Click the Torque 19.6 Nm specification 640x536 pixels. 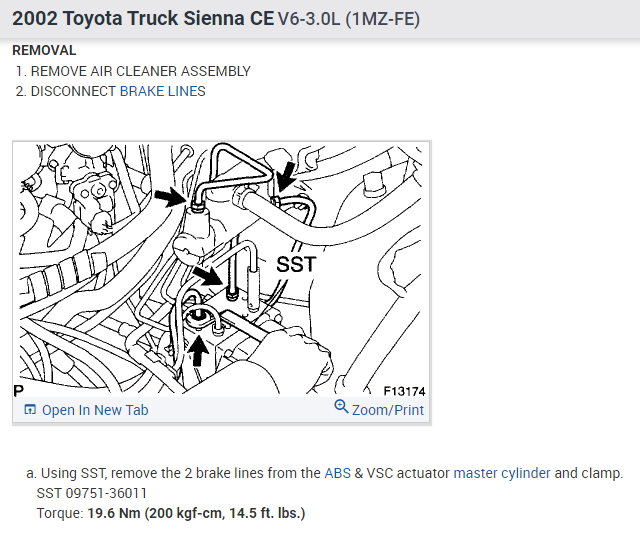tap(170, 513)
